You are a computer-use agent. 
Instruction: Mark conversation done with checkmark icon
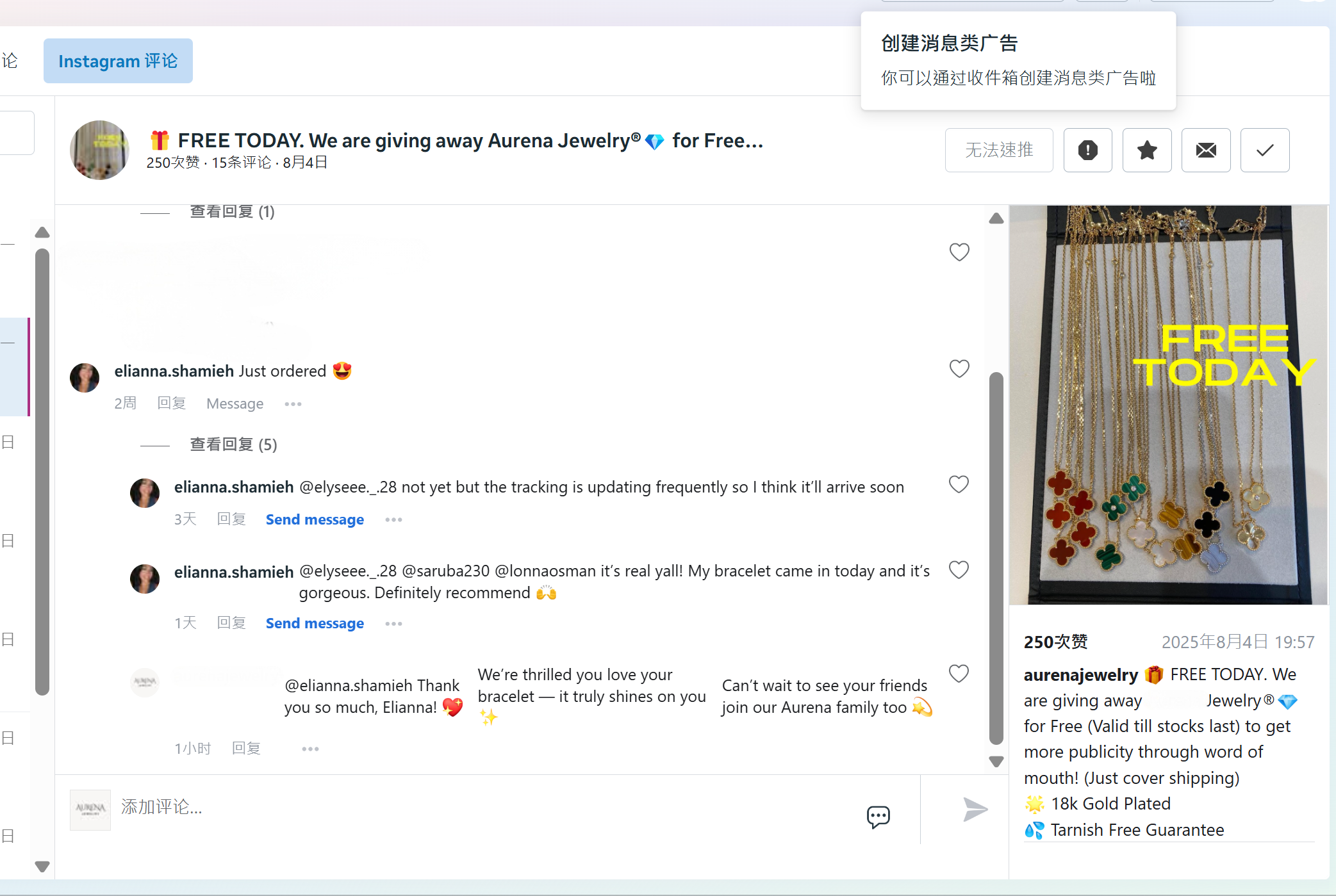click(1265, 150)
